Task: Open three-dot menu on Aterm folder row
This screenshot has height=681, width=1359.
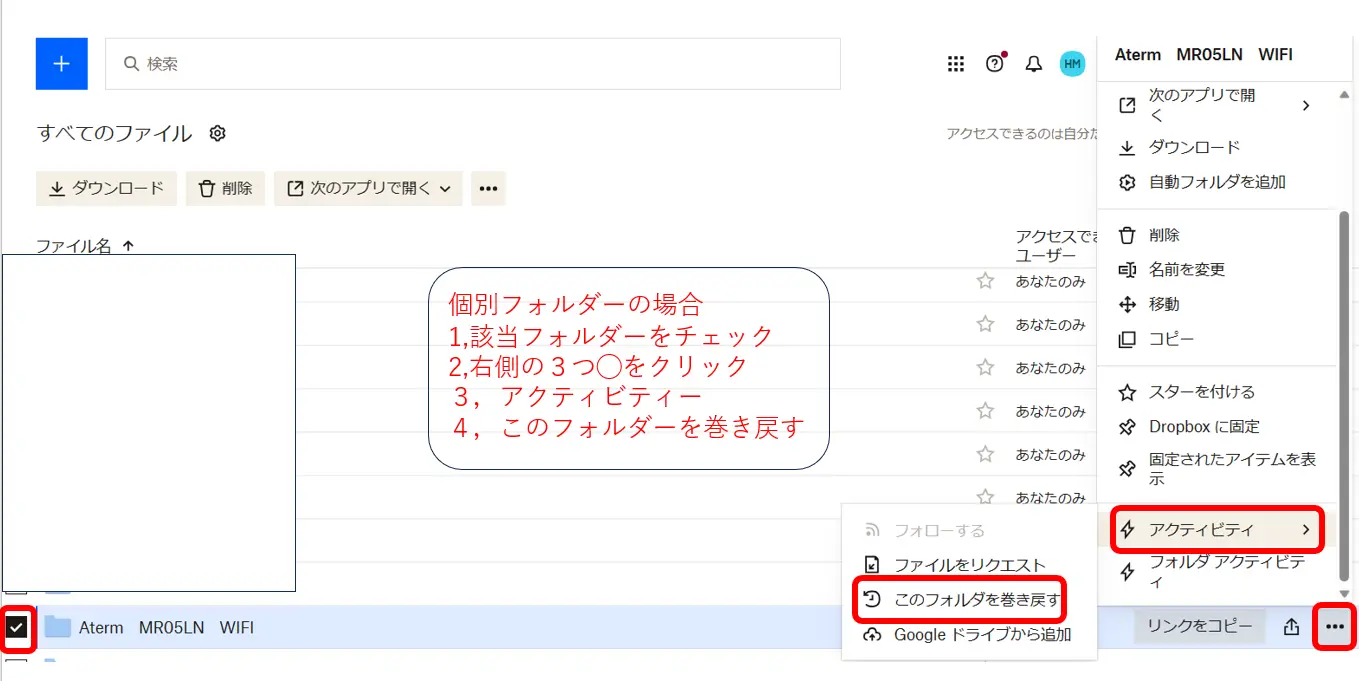Action: pos(1334,627)
